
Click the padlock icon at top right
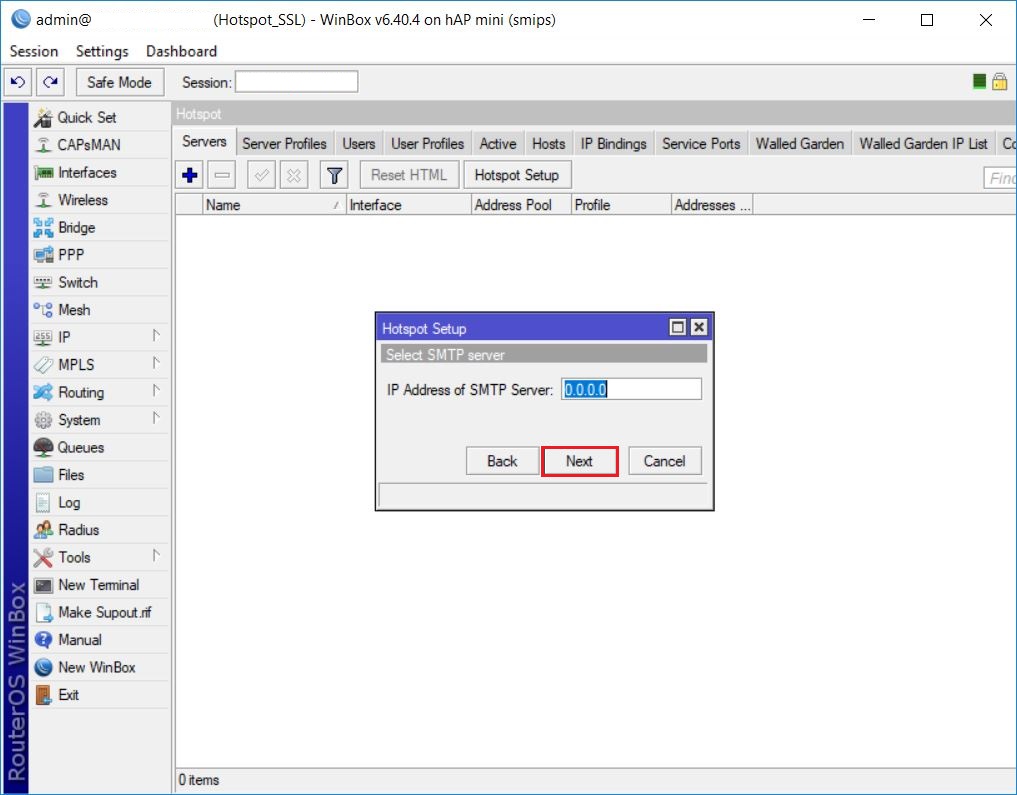pyautogui.click(x=999, y=81)
